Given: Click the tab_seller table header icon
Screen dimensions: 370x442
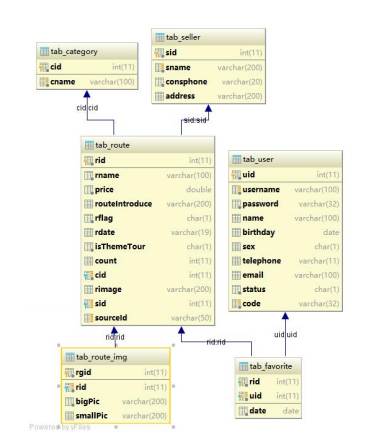Looking at the screenshot, I should coord(160,37).
